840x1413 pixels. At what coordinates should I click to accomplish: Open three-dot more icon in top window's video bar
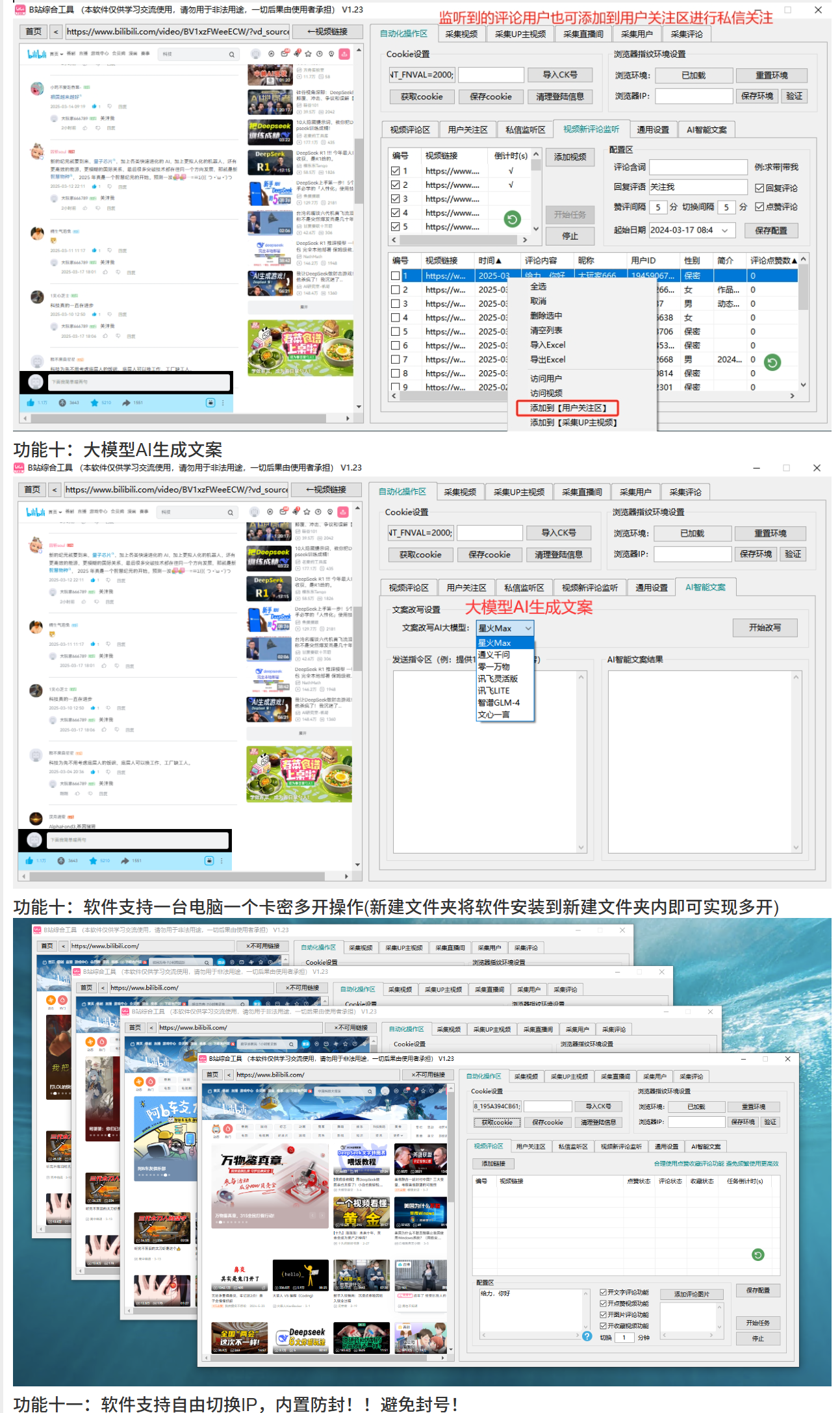(223, 403)
